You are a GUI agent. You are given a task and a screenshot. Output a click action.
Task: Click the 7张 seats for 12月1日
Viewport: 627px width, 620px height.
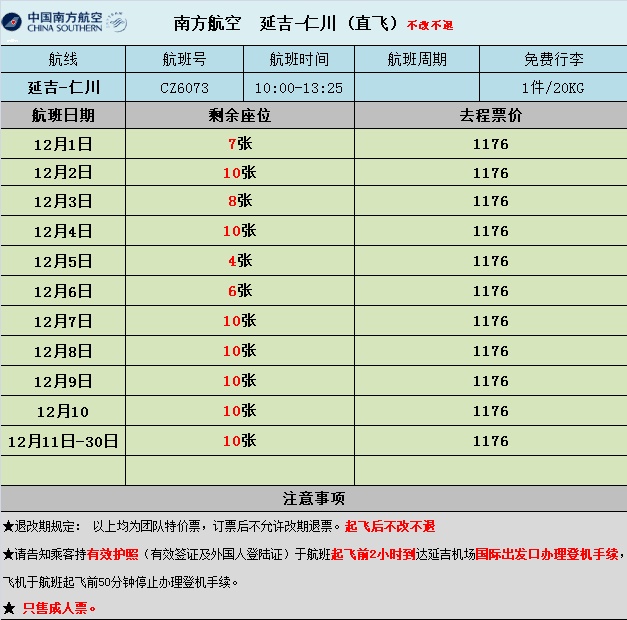coord(240,143)
